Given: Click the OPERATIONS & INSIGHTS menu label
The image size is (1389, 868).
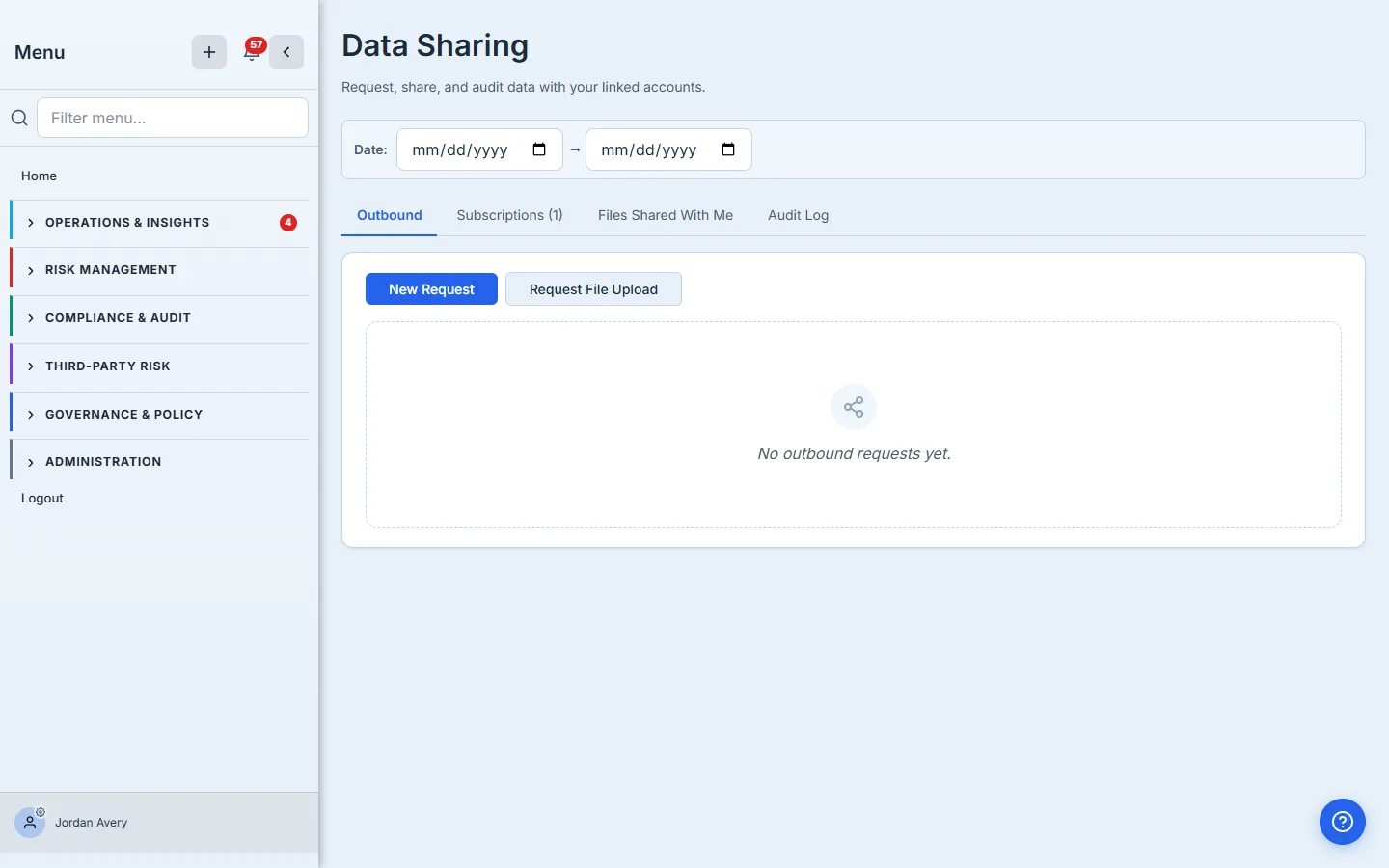Looking at the screenshot, I should 127,223.
